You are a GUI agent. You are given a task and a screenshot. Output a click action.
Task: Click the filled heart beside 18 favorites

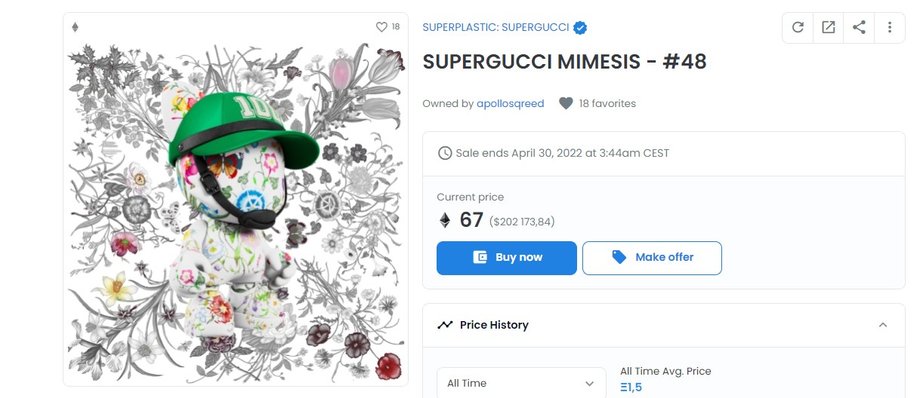(566, 103)
